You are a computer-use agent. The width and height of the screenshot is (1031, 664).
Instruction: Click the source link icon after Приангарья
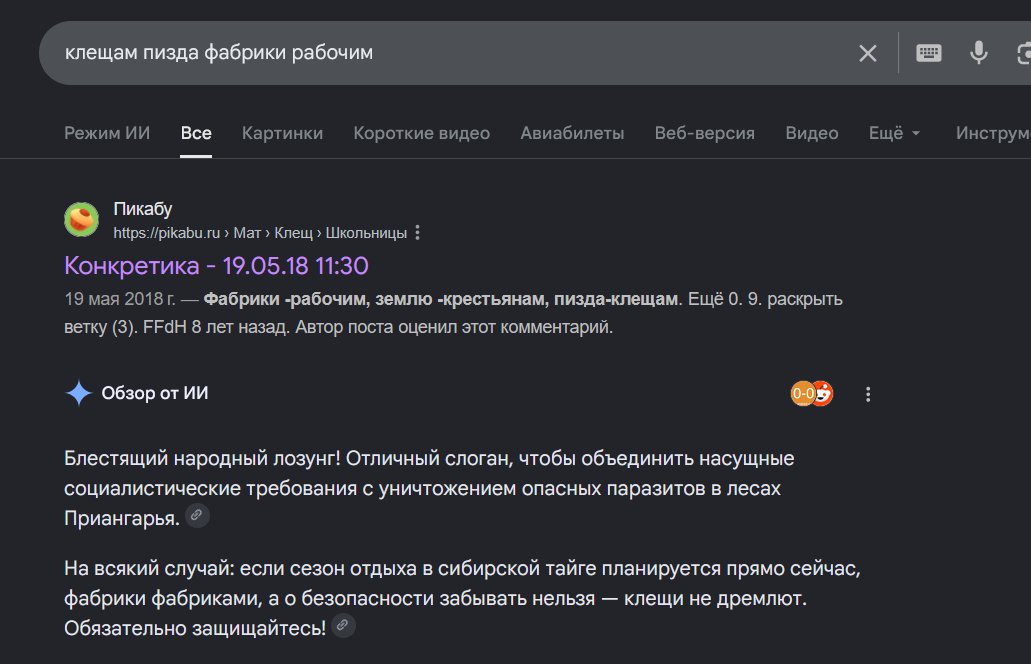click(197, 515)
